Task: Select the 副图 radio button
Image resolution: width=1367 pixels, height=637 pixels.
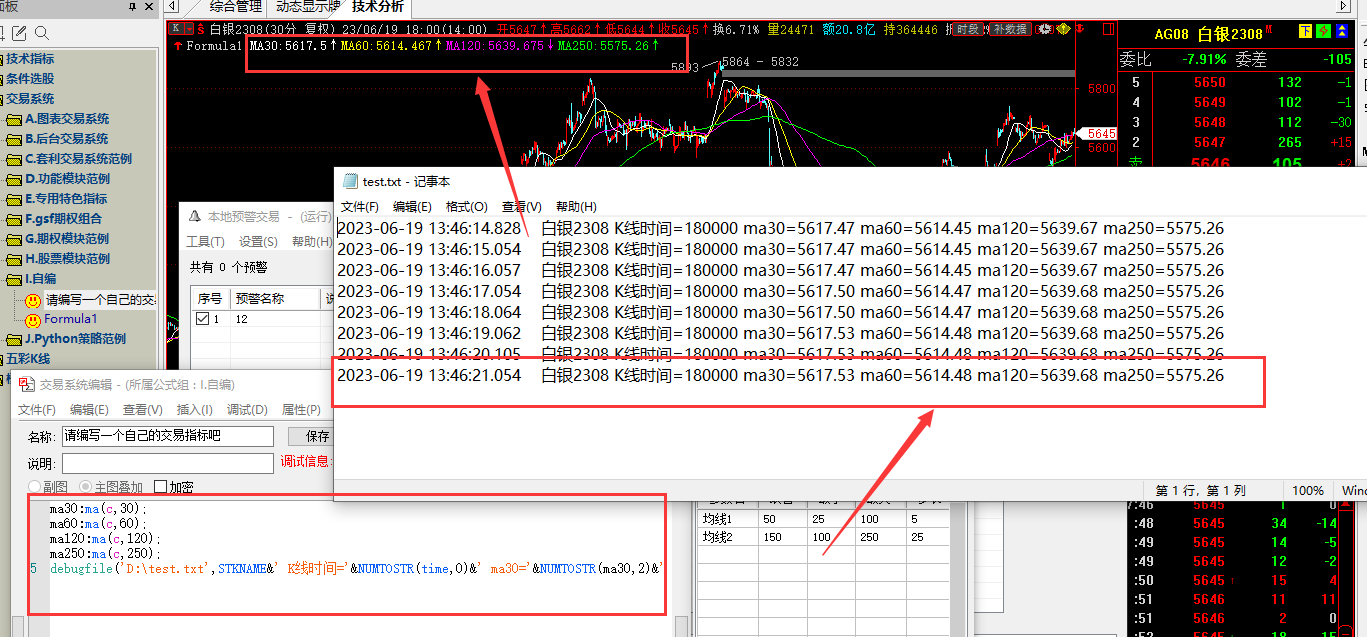Action: [x=35, y=487]
